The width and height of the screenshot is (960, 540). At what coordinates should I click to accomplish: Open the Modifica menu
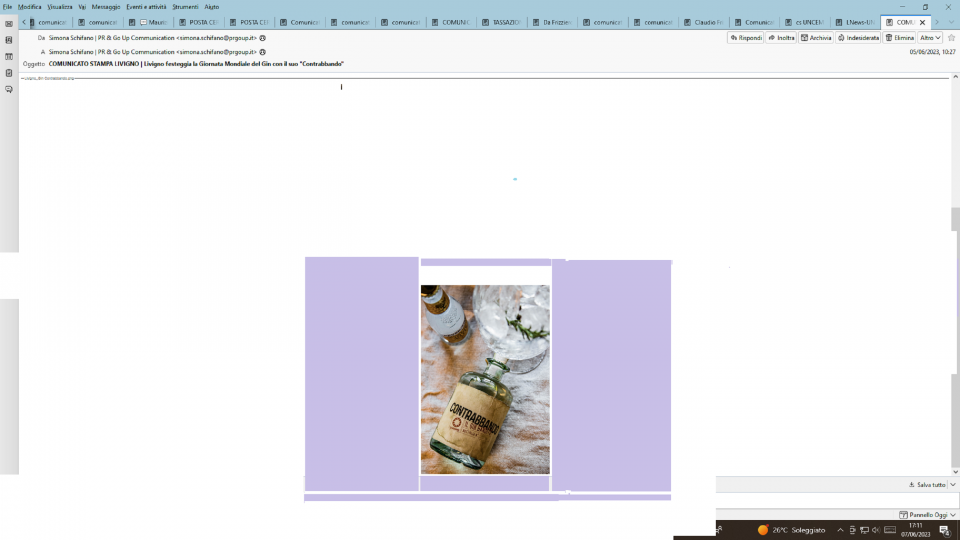click(x=29, y=7)
